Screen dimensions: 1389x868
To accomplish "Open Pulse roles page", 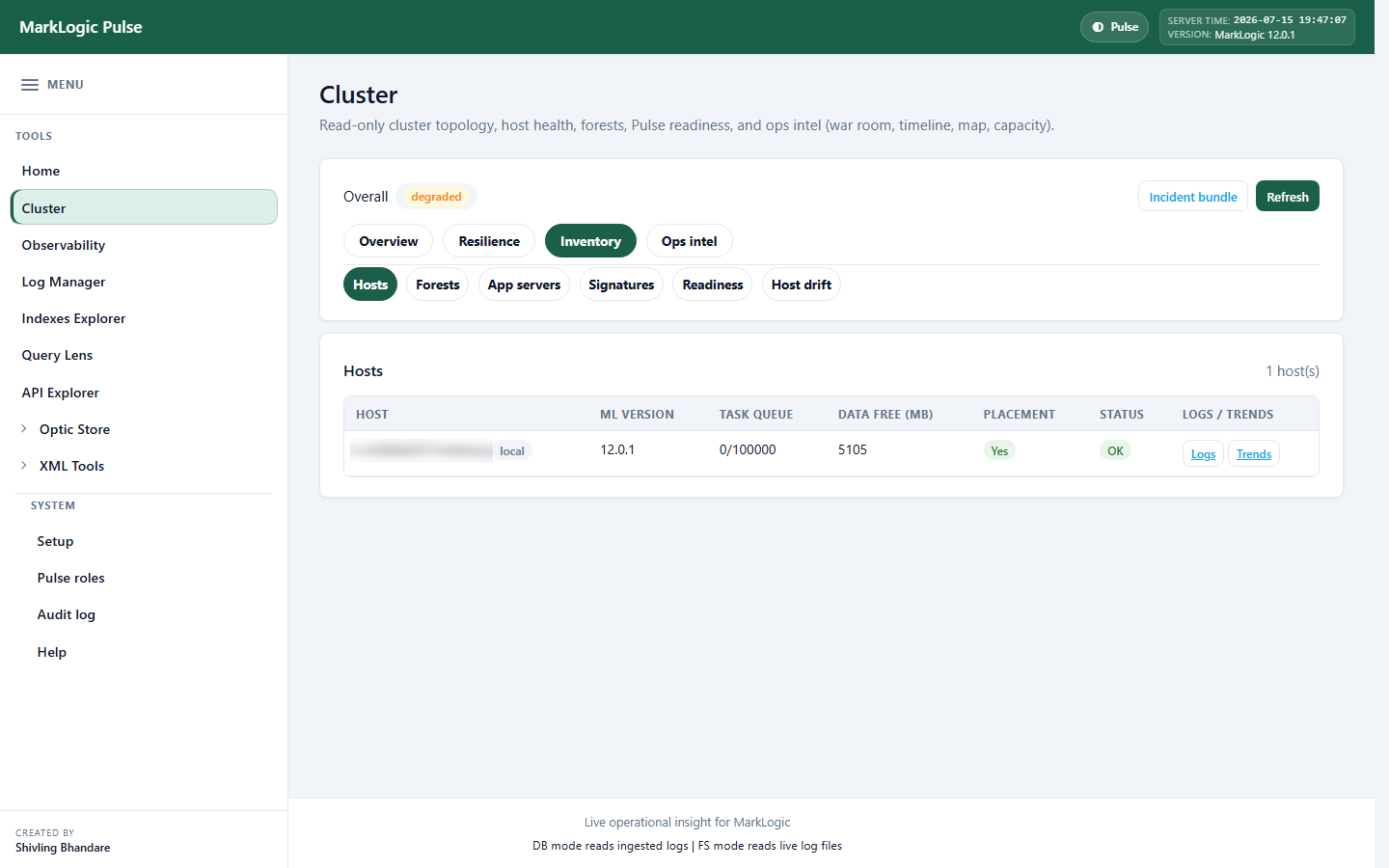I will pos(70,578).
